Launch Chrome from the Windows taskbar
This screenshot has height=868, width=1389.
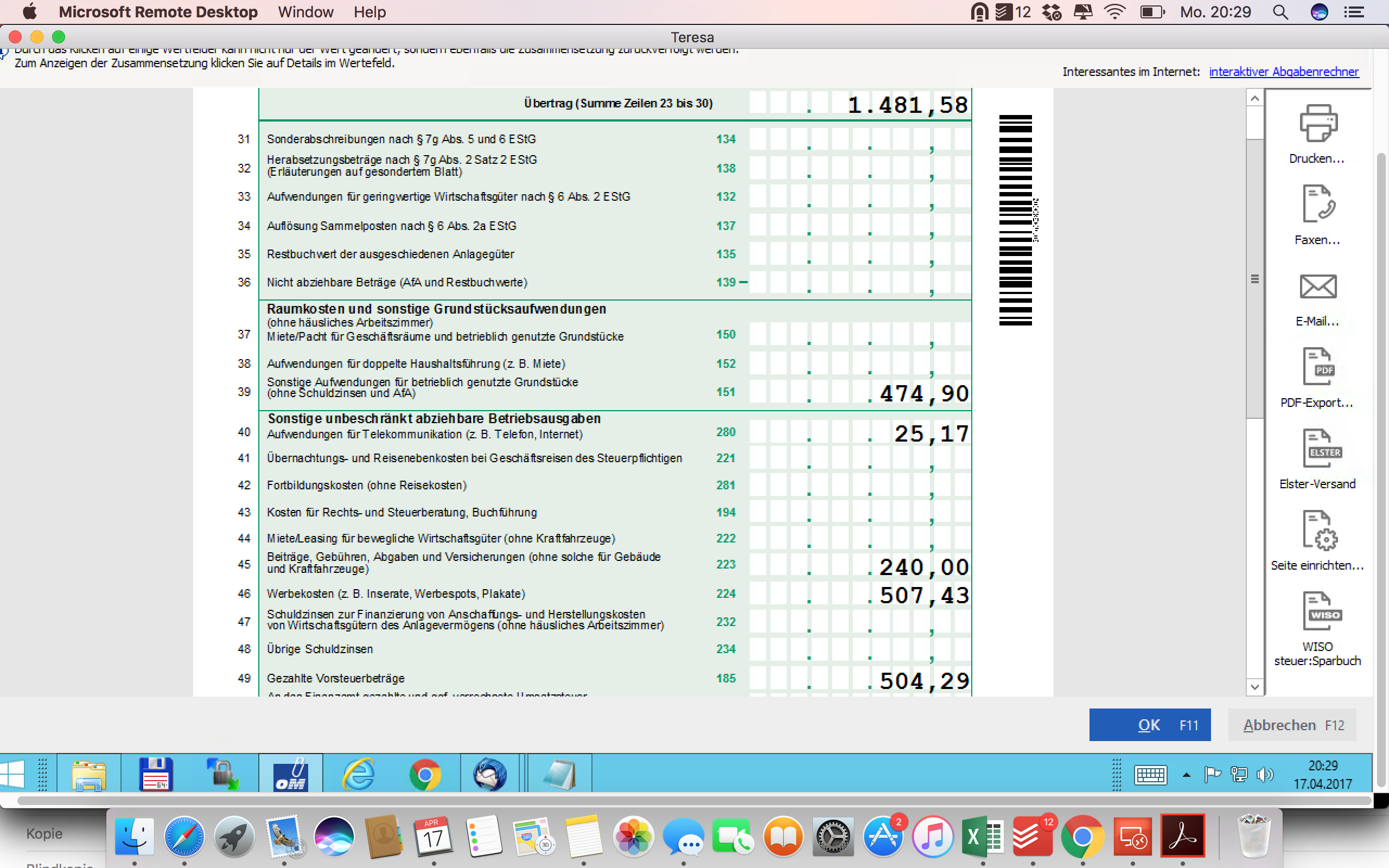425,775
